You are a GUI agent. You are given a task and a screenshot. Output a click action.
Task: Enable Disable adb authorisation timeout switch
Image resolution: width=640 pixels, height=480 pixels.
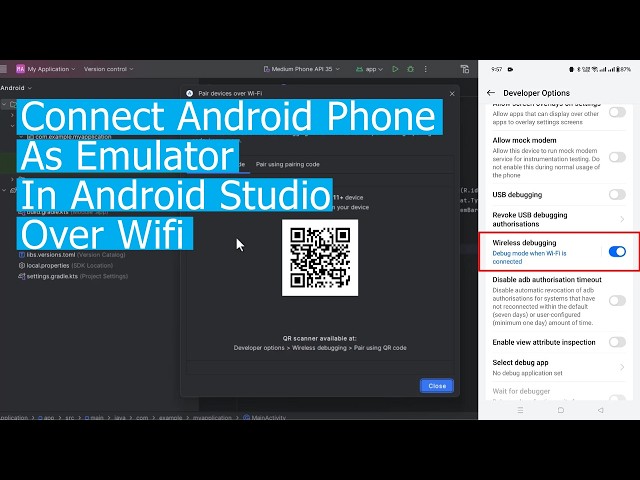click(x=617, y=301)
